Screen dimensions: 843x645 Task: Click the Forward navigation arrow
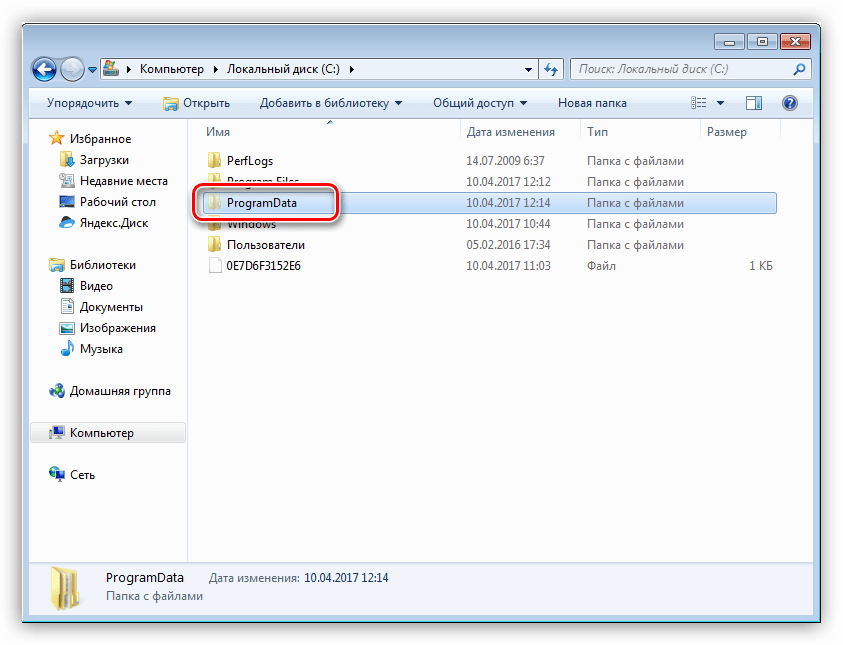tap(72, 69)
